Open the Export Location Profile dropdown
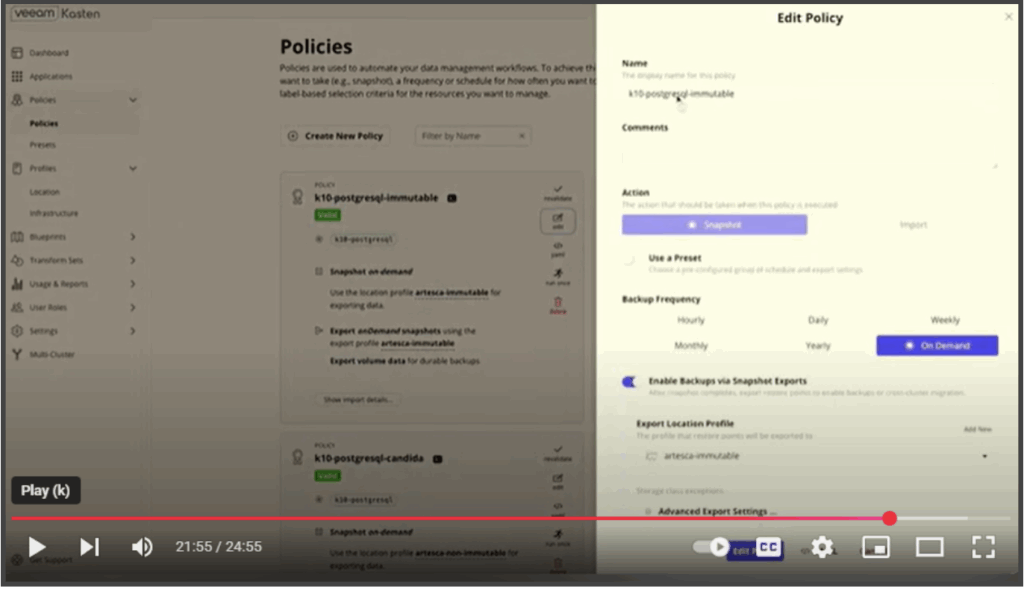Screen dimensions: 1024x589 [x=816, y=456]
